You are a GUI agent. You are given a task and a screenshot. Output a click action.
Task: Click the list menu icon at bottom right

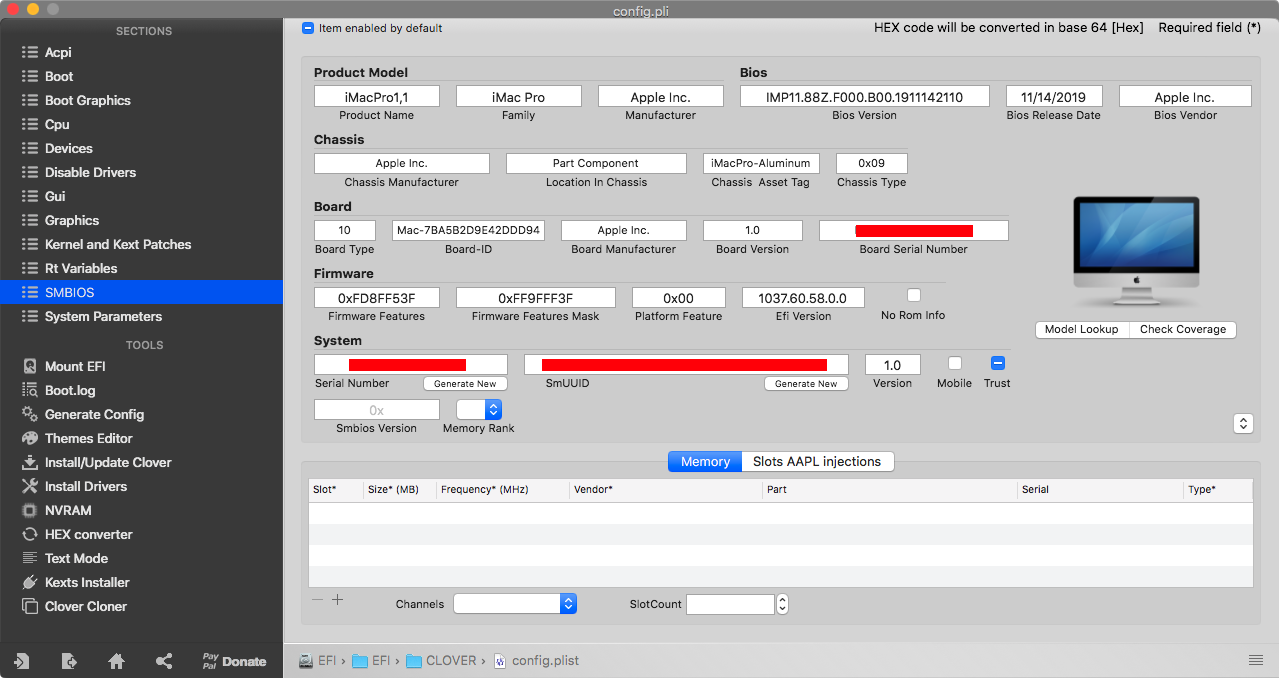coord(1255,660)
